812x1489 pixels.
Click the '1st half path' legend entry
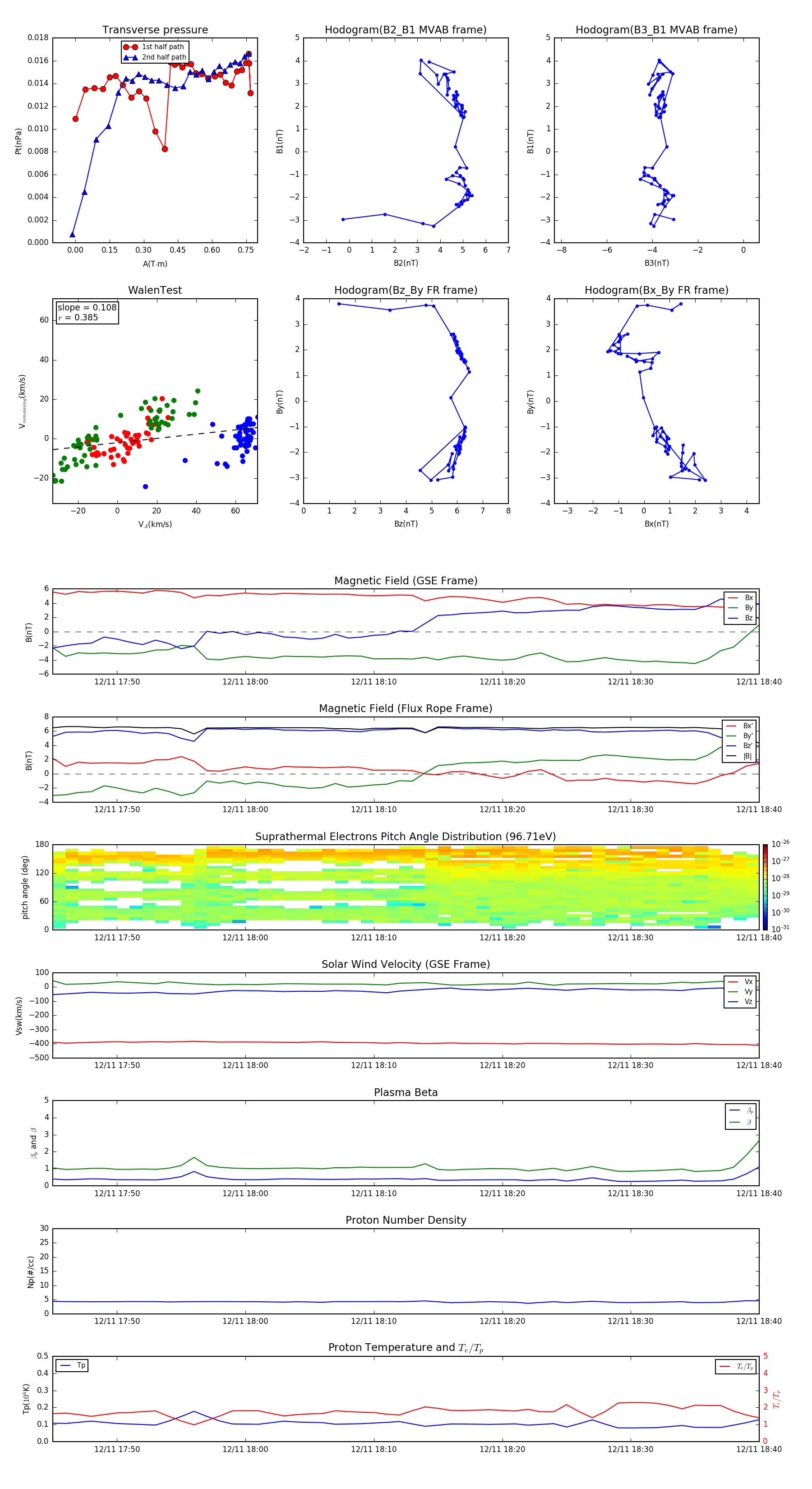point(155,47)
